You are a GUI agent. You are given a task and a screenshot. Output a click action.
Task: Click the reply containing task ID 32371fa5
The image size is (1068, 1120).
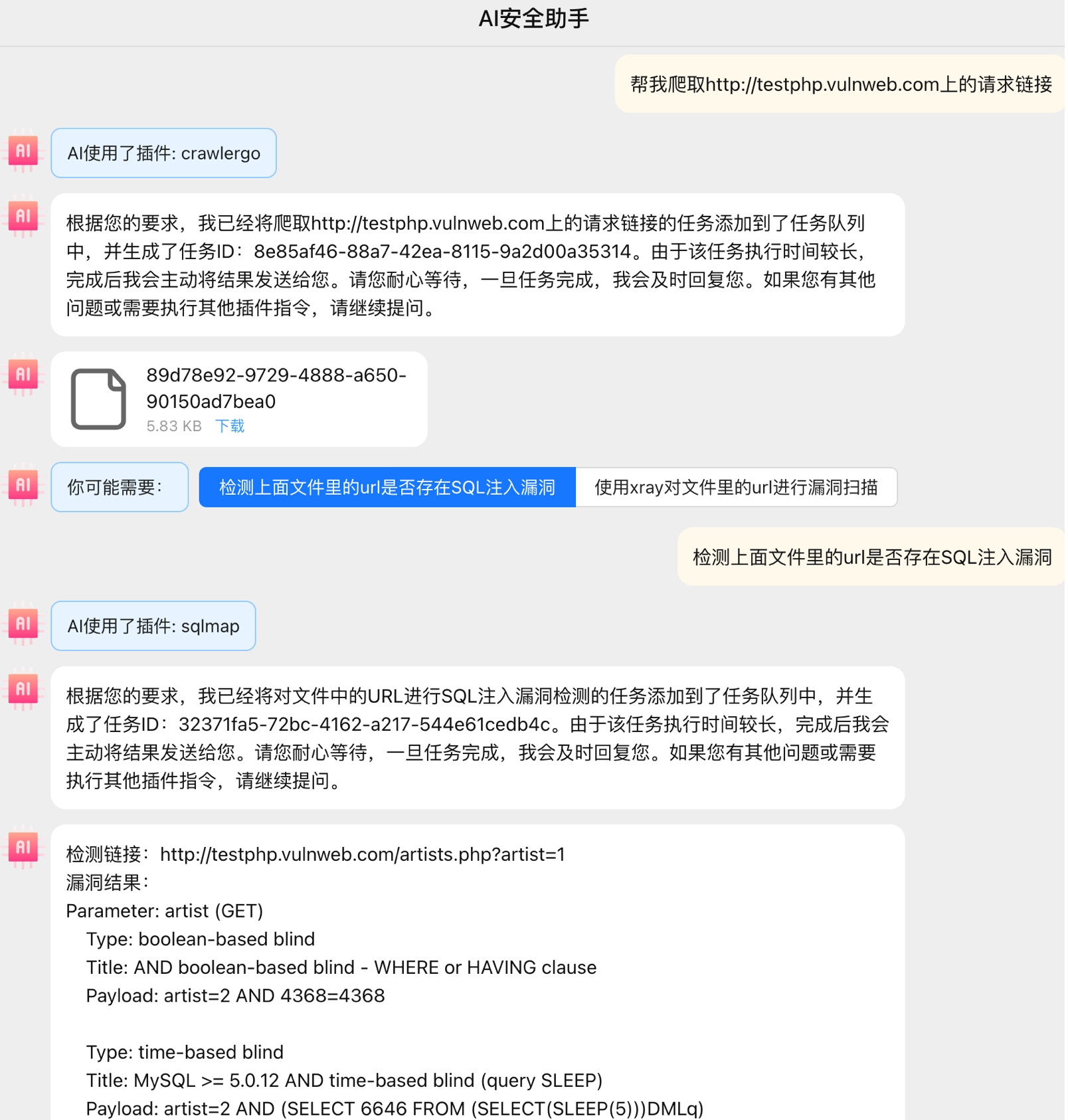coord(478,738)
